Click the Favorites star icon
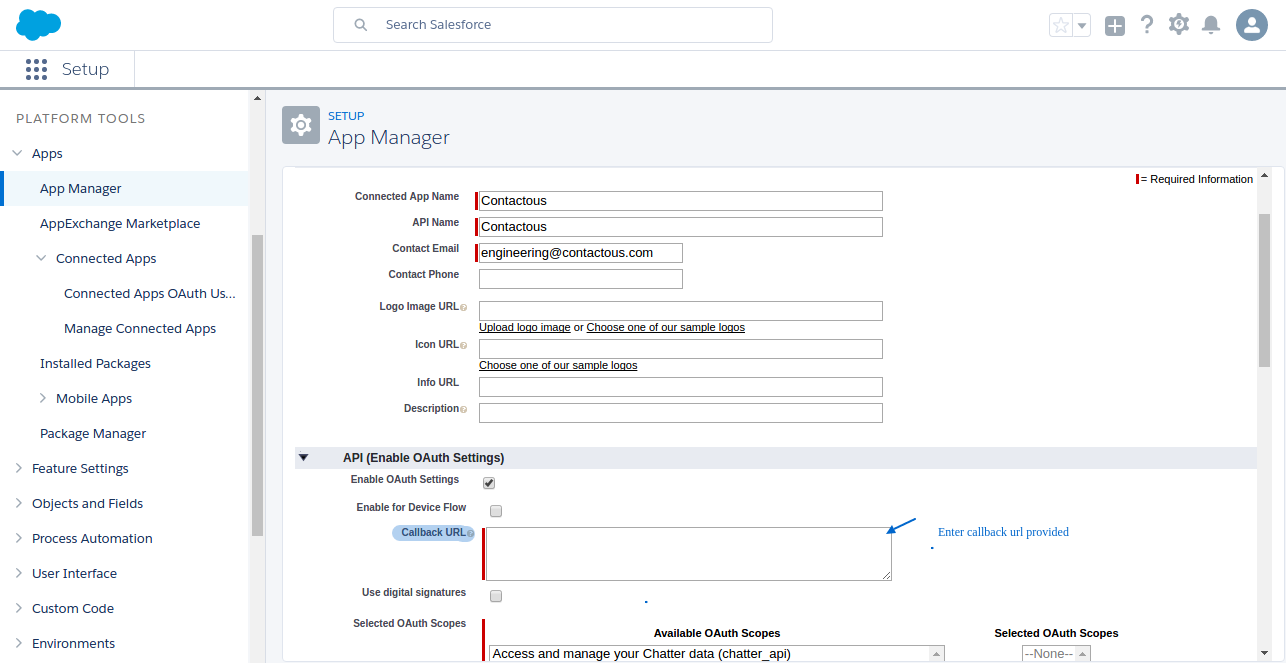The image size is (1286, 663). (1060, 25)
